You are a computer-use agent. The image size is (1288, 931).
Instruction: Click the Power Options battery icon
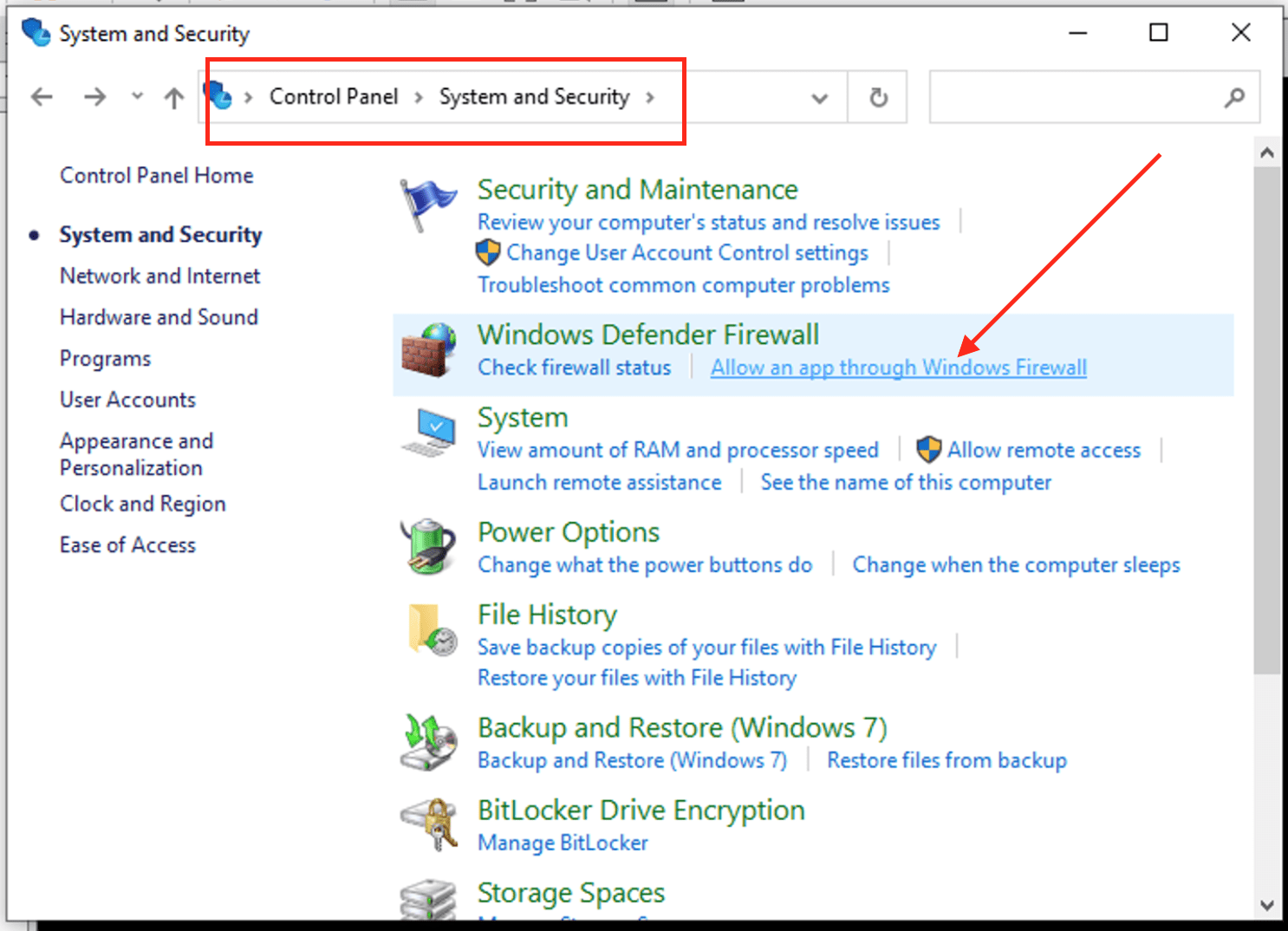click(x=428, y=546)
